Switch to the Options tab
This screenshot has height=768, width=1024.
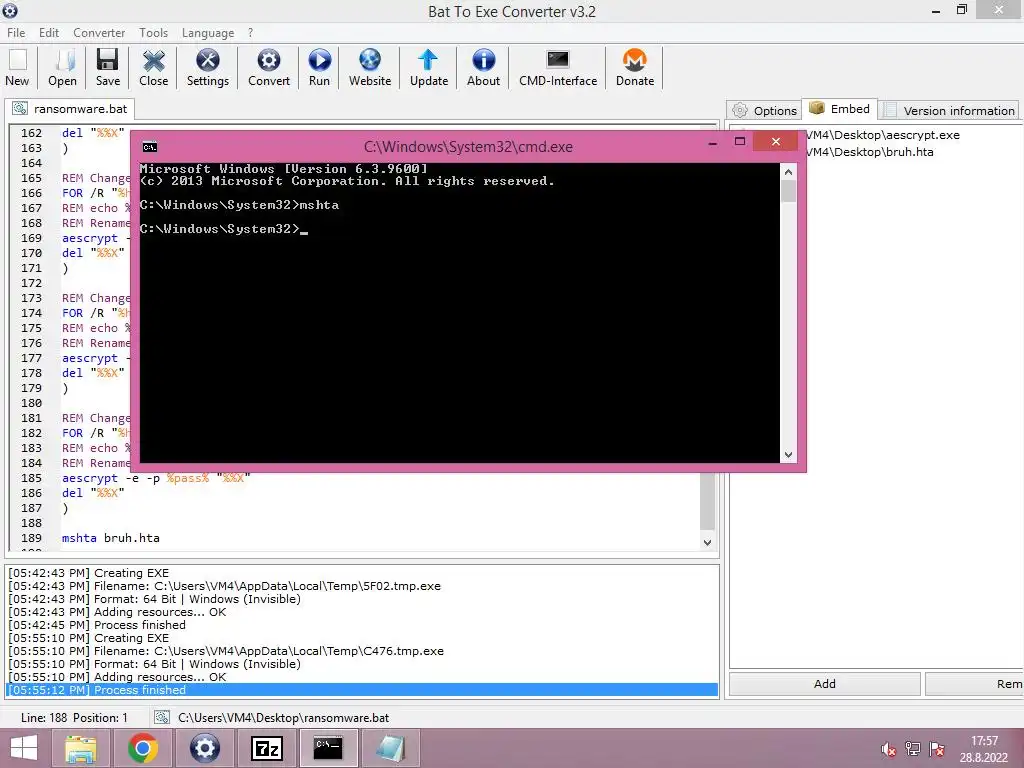click(x=764, y=110)
